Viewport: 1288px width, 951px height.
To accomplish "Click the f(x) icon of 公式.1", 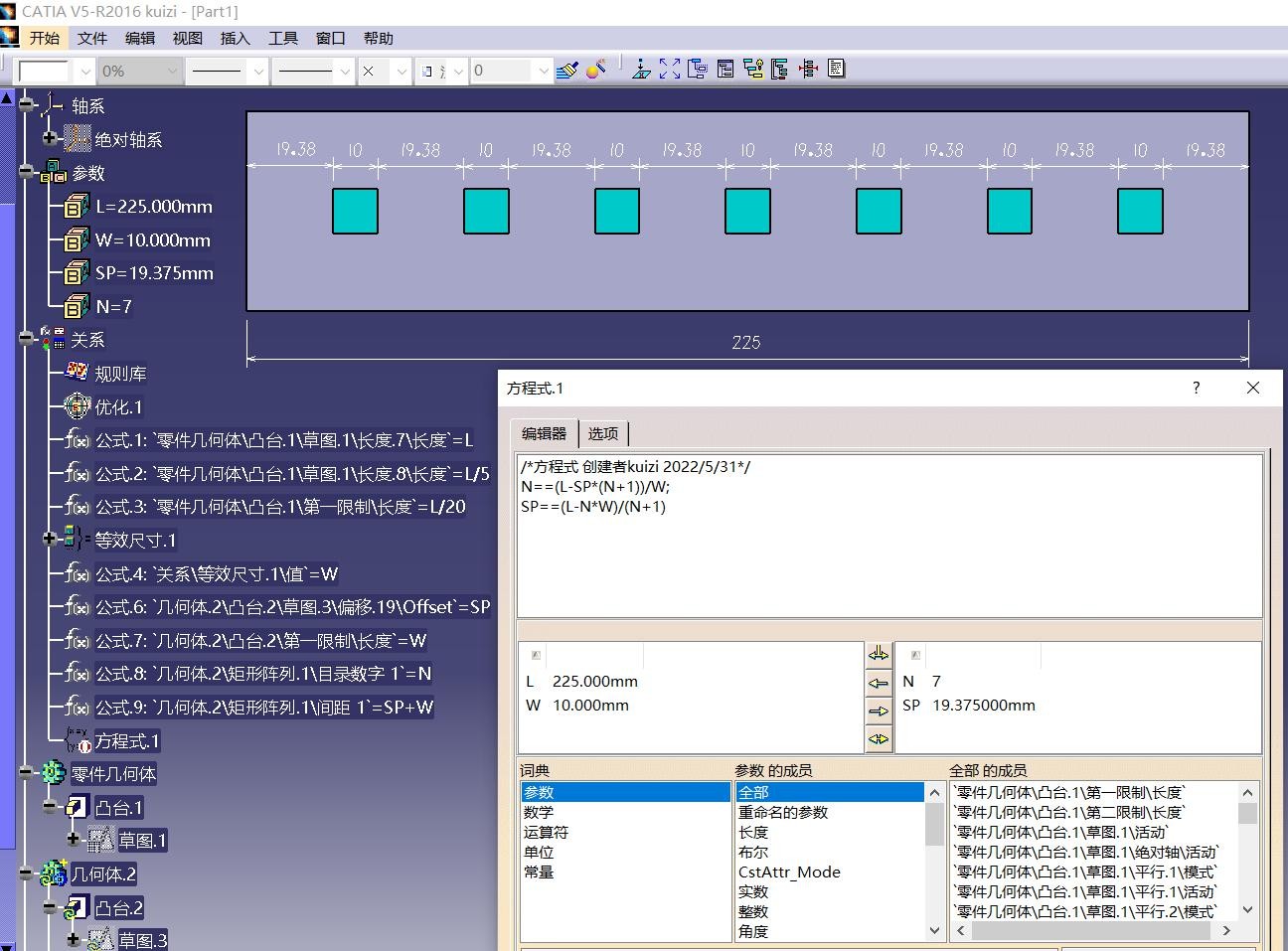I will [78, 440].
